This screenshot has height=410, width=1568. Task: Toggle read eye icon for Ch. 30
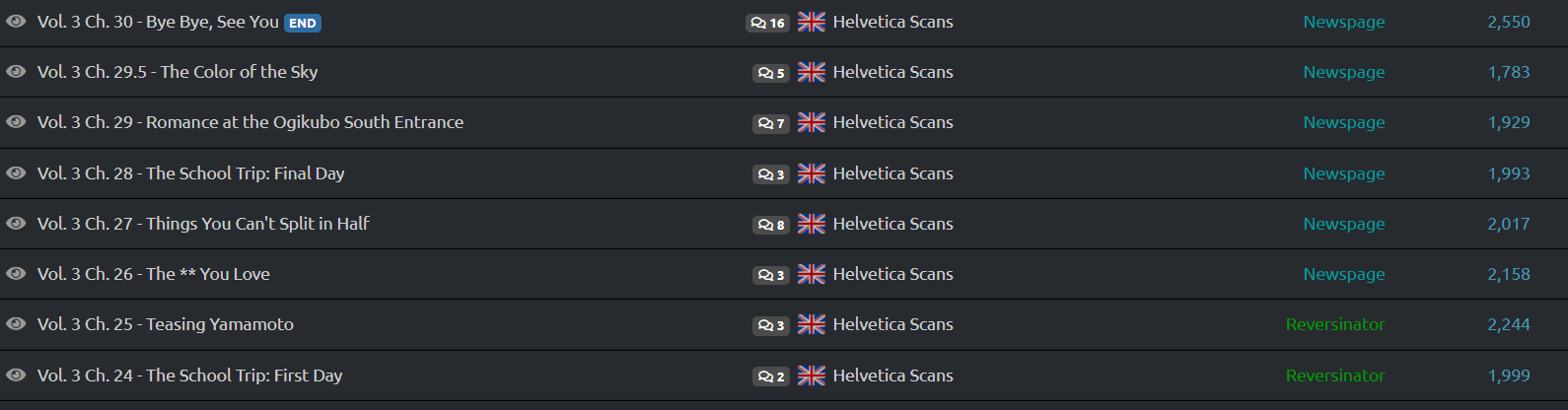click(x=16, y=21)
